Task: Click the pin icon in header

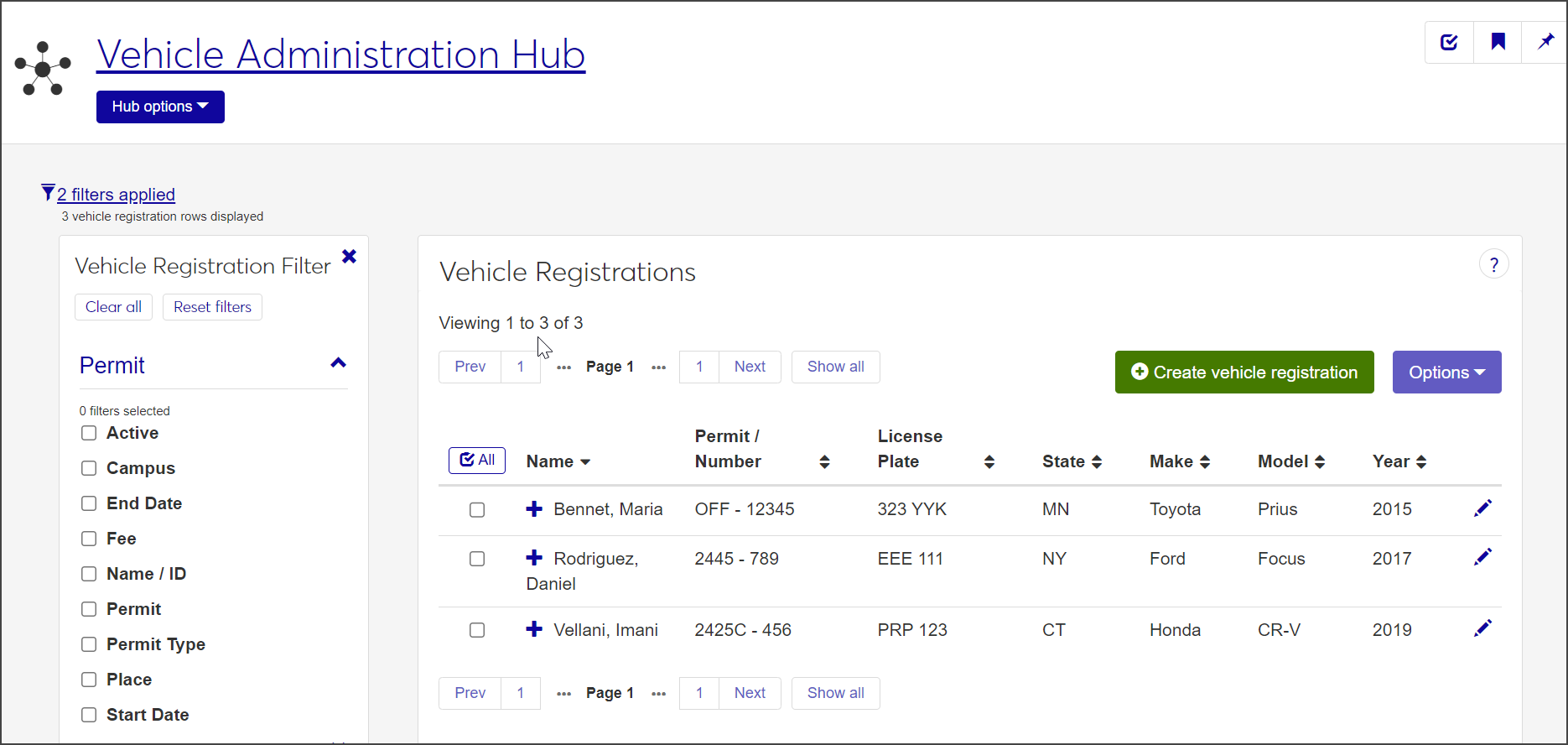Action: (1545, 42)
